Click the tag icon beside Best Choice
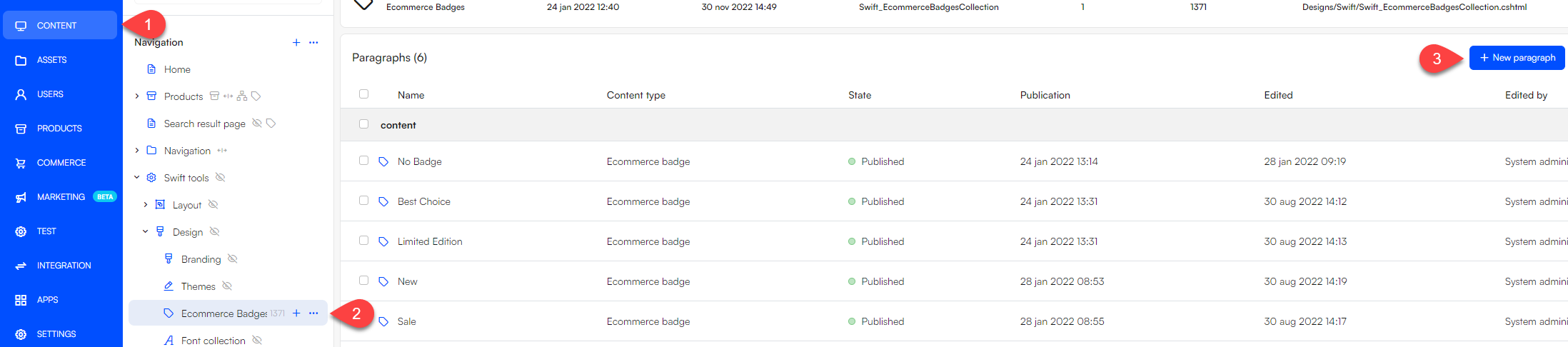This screenshot has height=347, width=1568. [383, 202]
